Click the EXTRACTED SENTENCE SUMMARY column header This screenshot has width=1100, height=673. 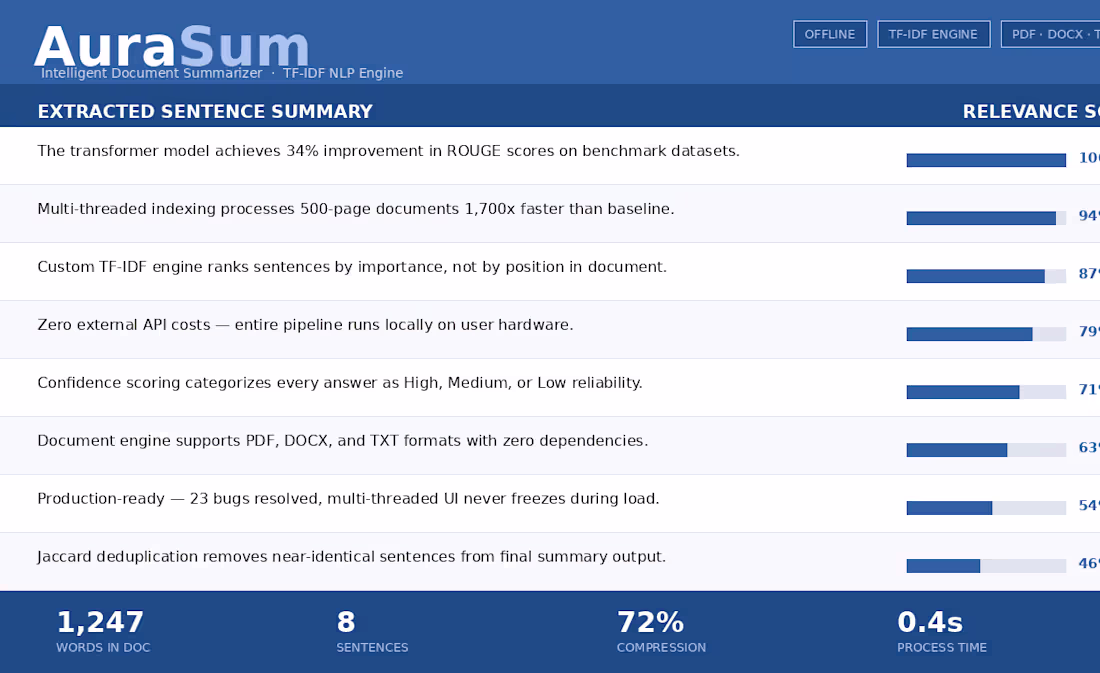tap(205, 111)
